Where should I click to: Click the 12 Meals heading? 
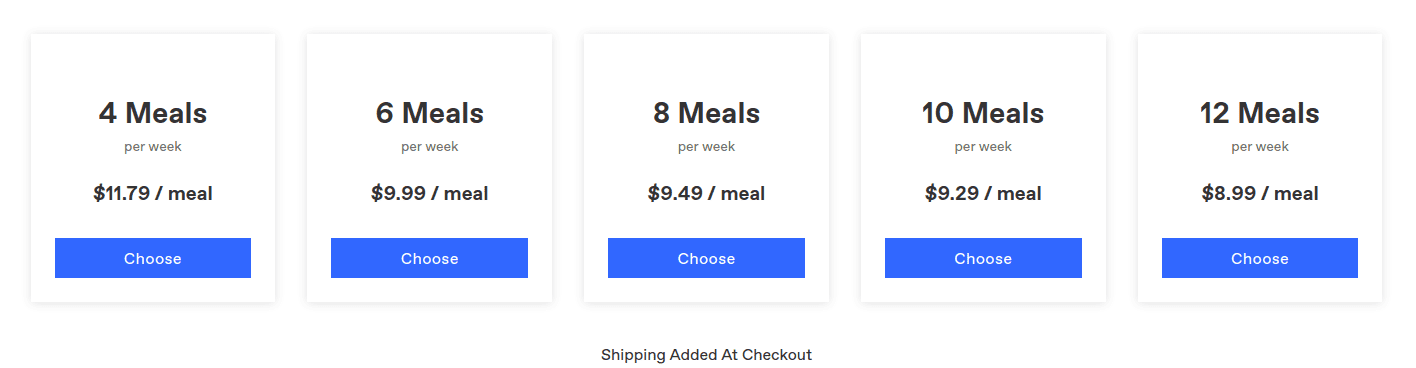1260,113
